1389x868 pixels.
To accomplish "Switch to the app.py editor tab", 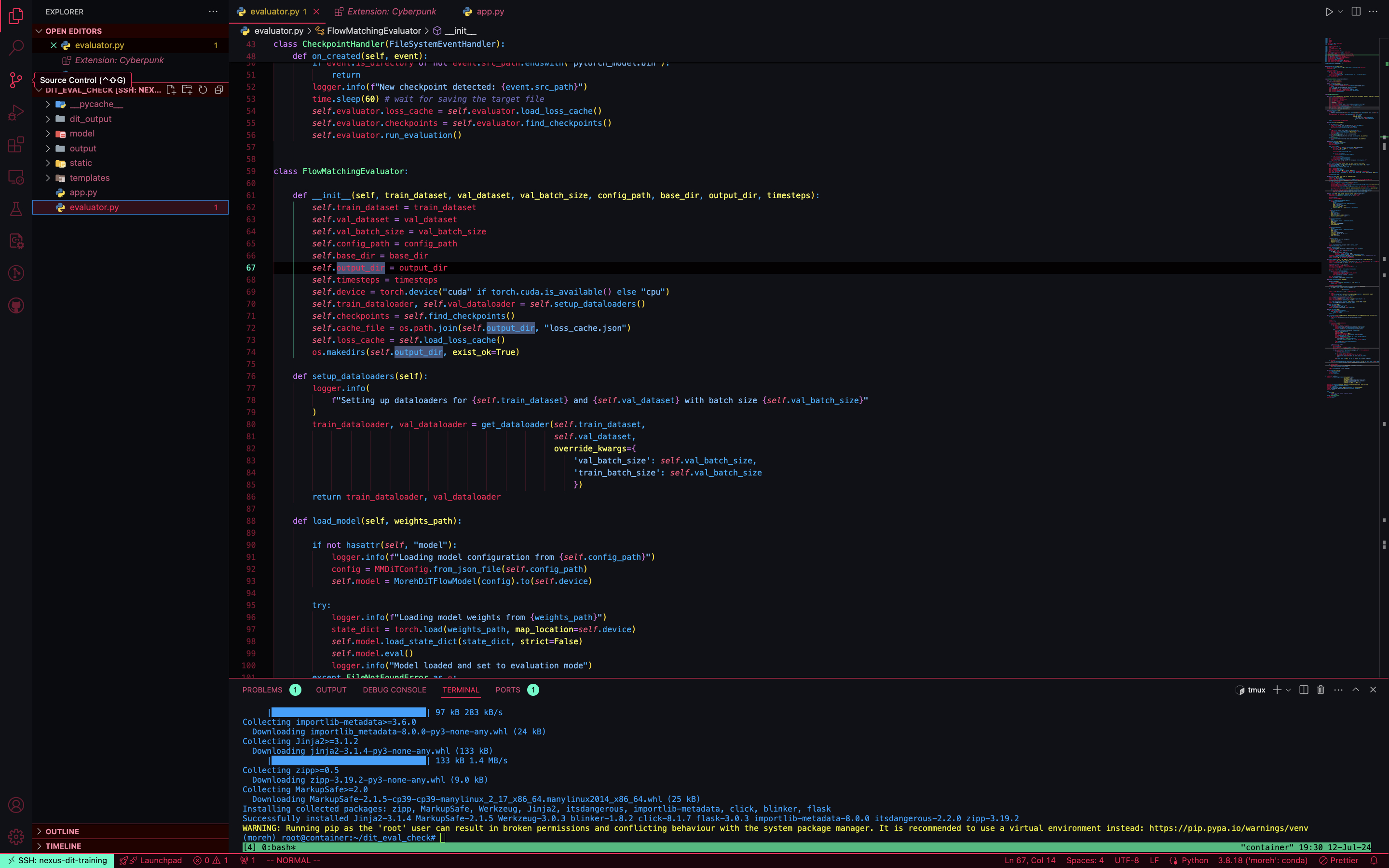I will tap(490, 12).
